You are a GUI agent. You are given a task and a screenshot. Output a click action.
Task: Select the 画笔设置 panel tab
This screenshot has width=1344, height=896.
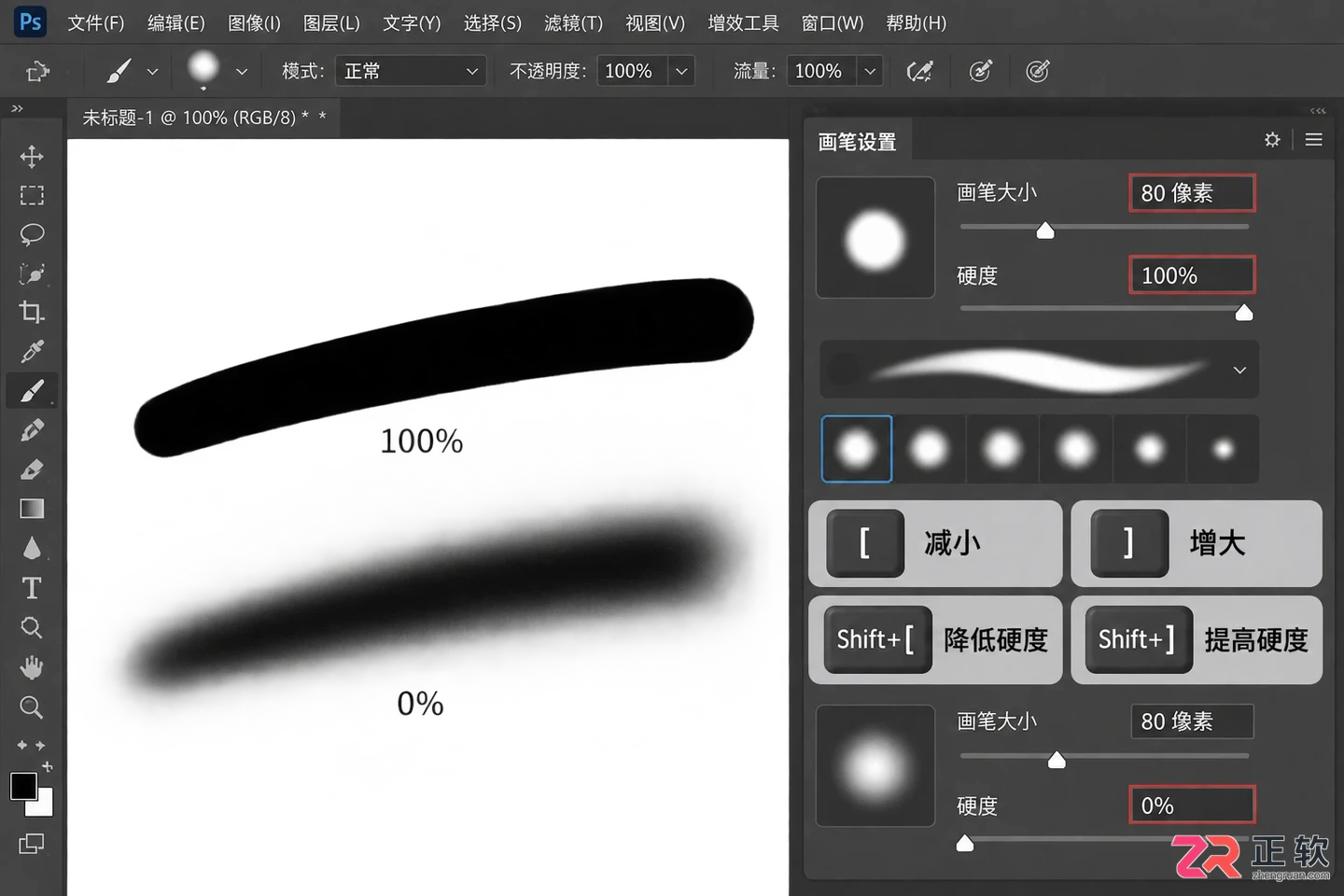857,142
